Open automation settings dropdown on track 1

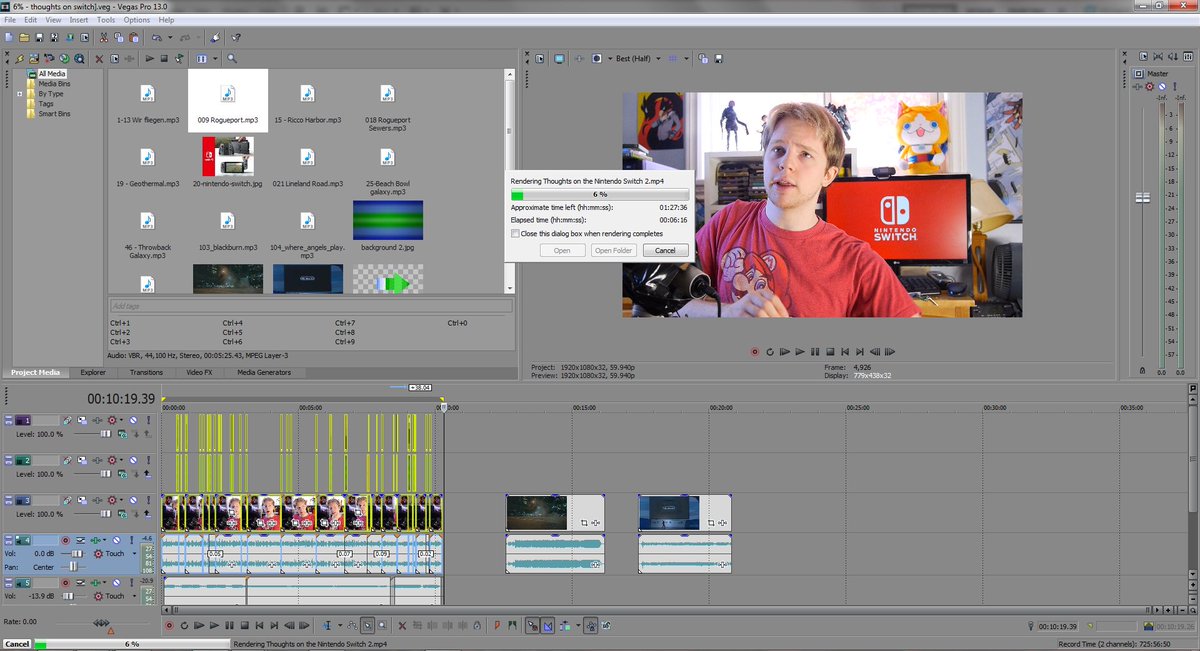[x=121, y=421]
